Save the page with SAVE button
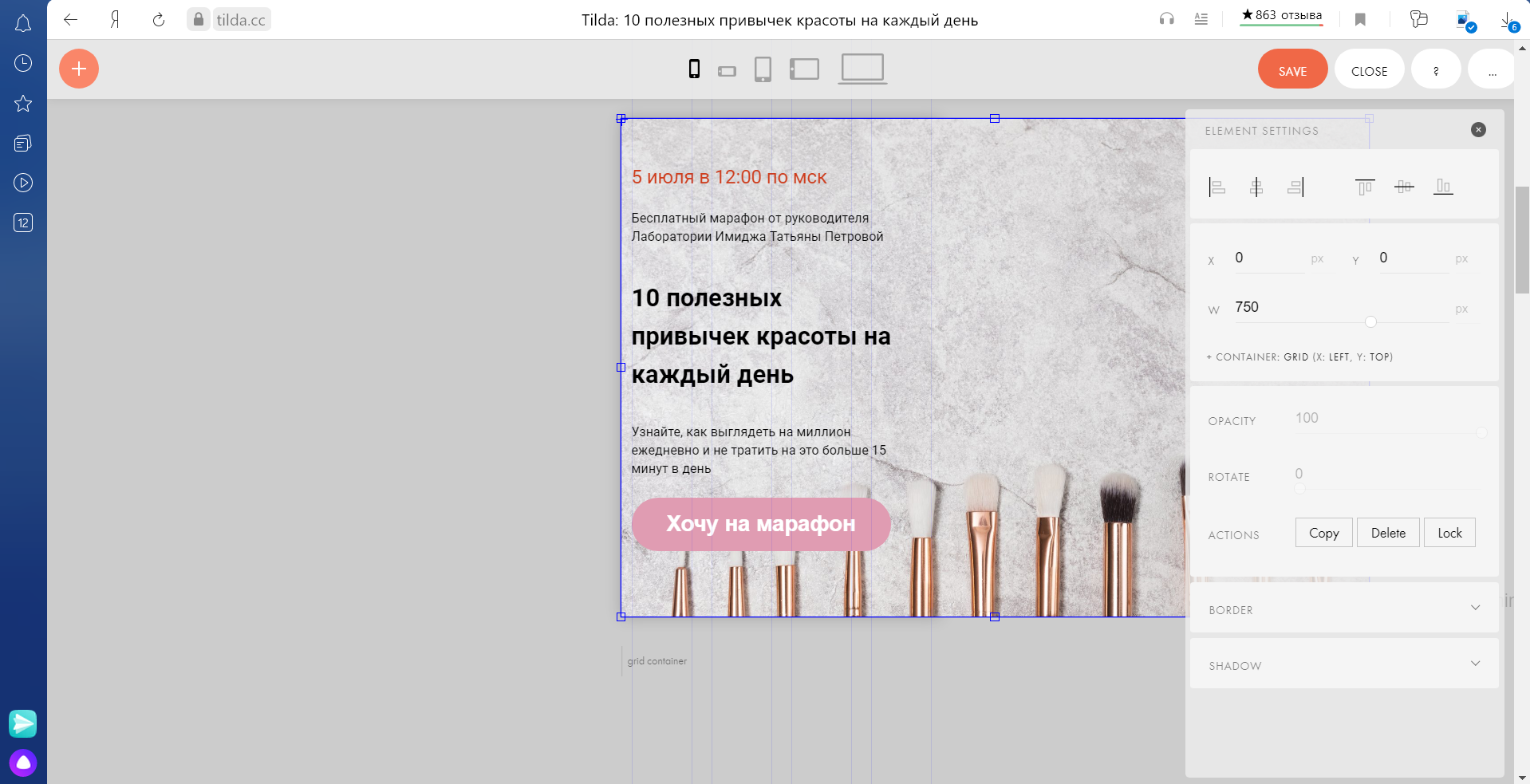The image size is (1530, 784). 1292,69
